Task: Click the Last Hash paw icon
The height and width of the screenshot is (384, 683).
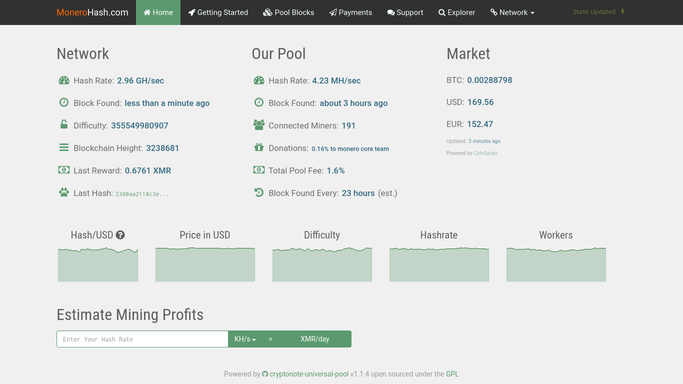Action: (x=64, y=192)
